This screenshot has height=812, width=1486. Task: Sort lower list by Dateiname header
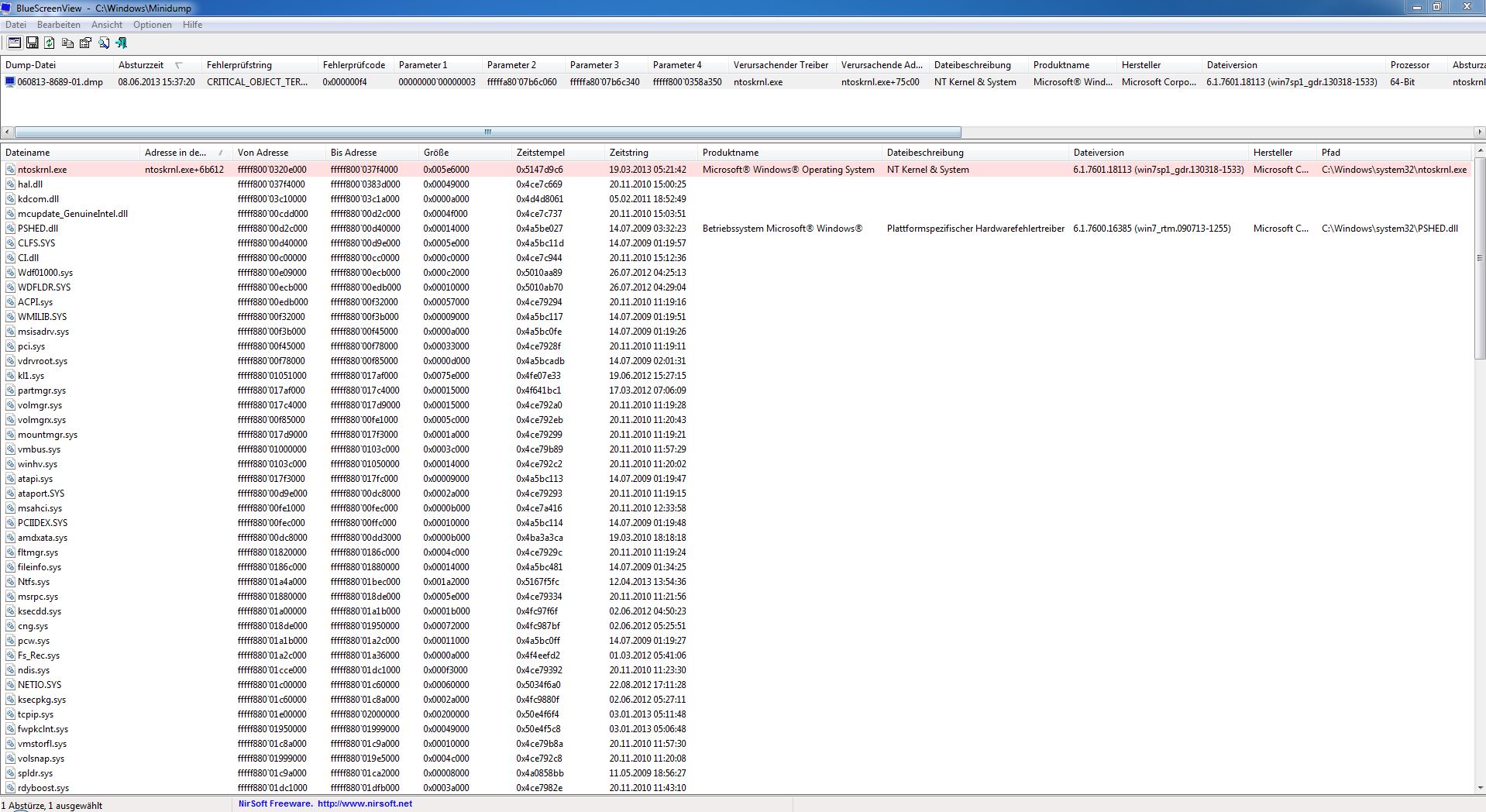click(71, 153)
